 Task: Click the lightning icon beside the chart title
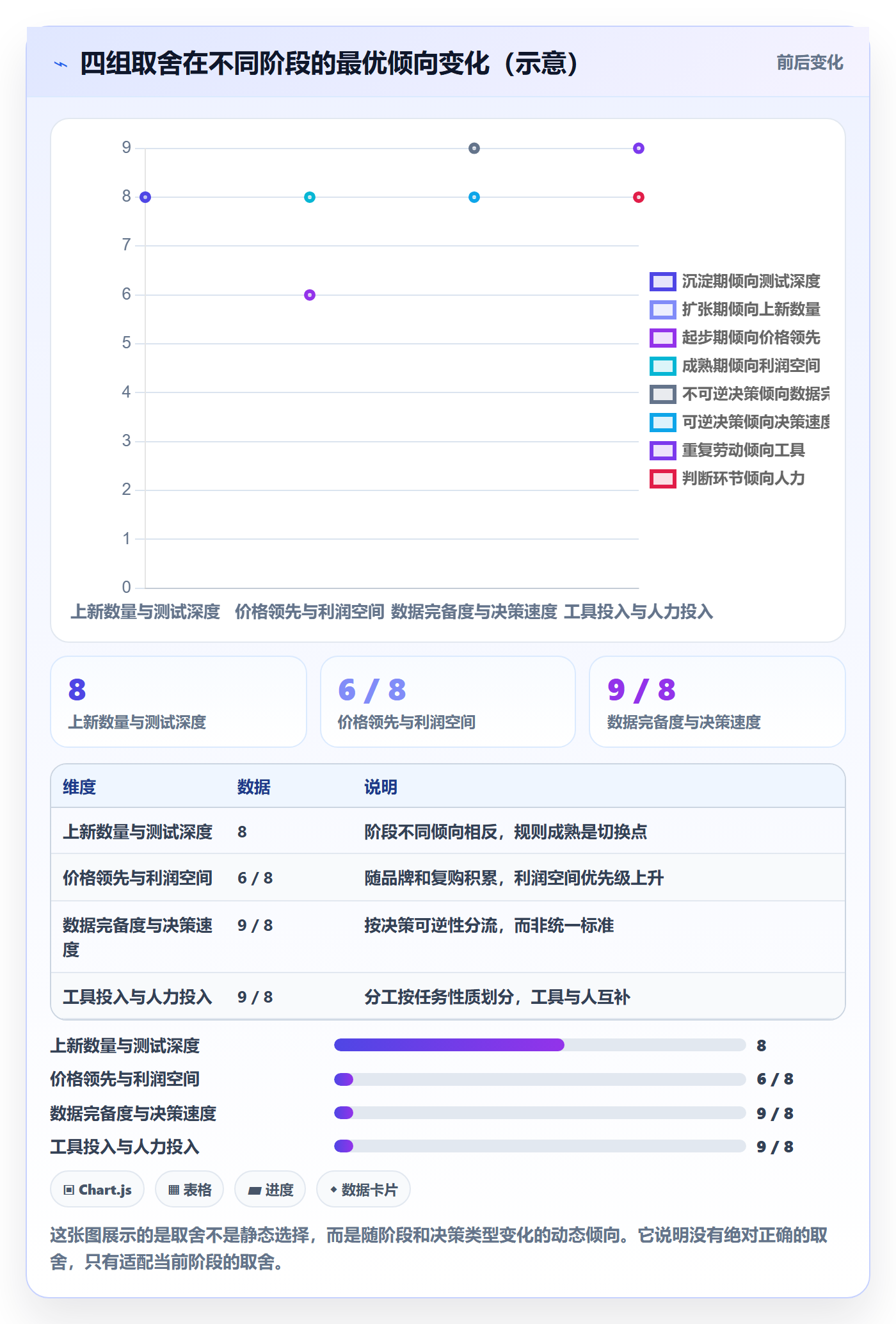pyautogui.click(x=61, y=64)
